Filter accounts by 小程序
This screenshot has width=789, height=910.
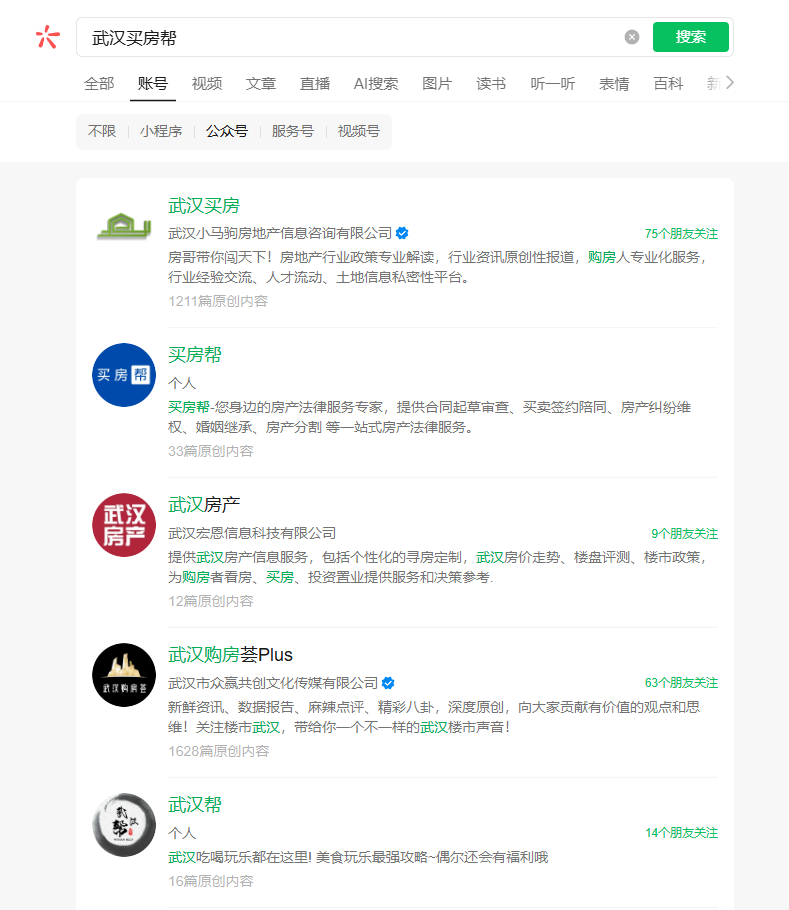(161, 131)
